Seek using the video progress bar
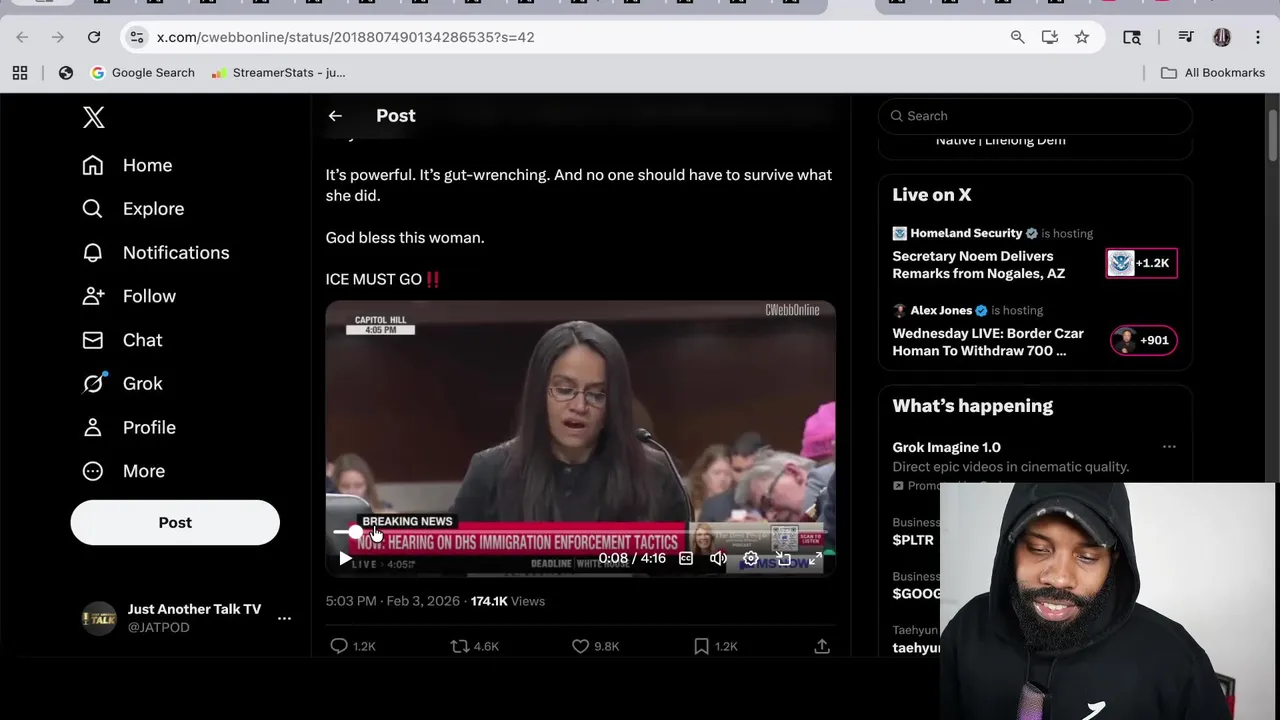Image resolution: width=1280 pixels, height=720 pixels. (580, 532)
